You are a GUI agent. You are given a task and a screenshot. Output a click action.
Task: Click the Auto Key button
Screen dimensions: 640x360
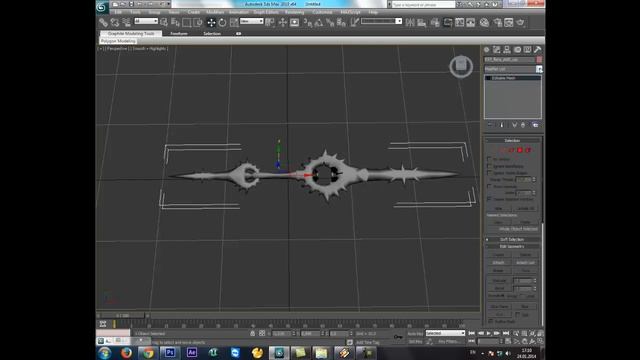coord(415,333)
